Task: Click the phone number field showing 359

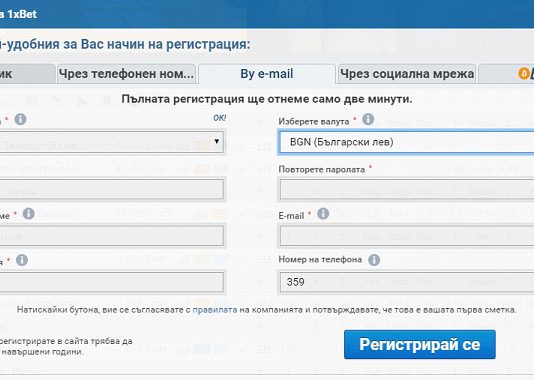Action: (x=407, y=282)
